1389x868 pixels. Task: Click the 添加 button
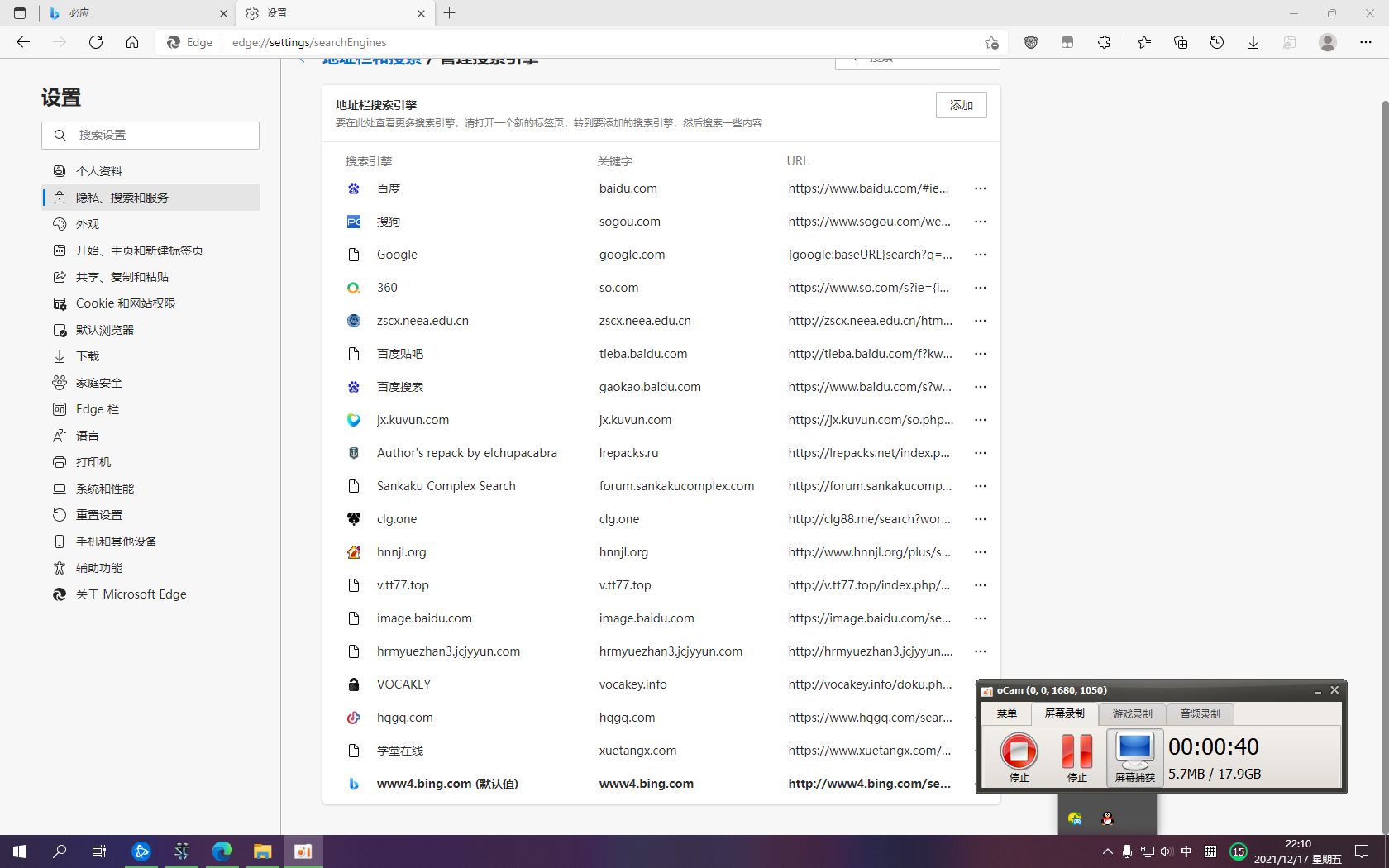[961, 105]
